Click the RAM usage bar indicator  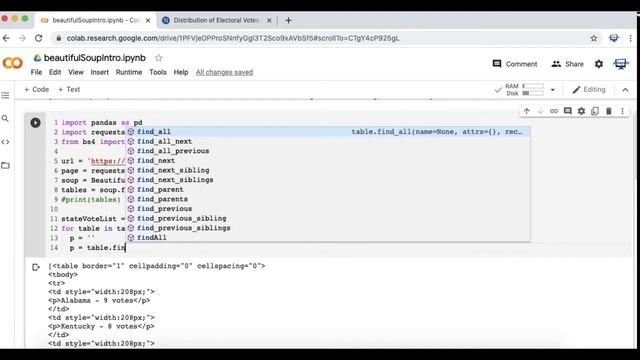click(x=533, y=86)
